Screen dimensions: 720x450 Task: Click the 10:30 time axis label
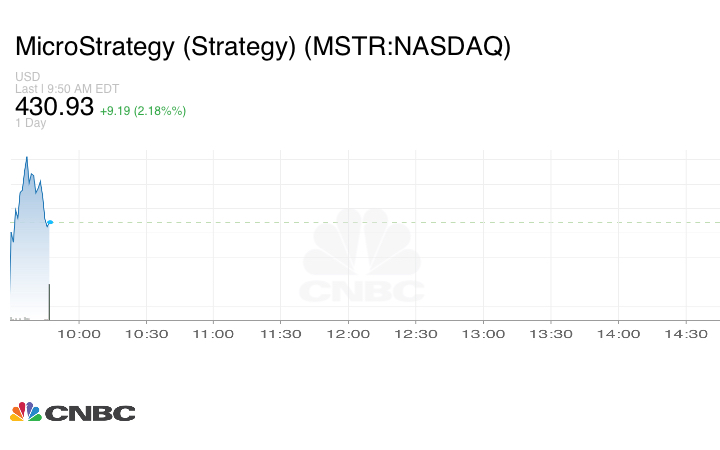point(146,334)
